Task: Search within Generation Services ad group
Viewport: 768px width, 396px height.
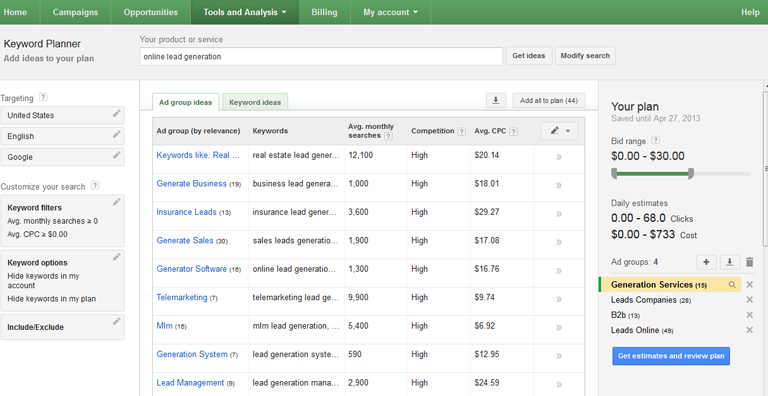Action: pyautogui.click(x=732, y=285)
